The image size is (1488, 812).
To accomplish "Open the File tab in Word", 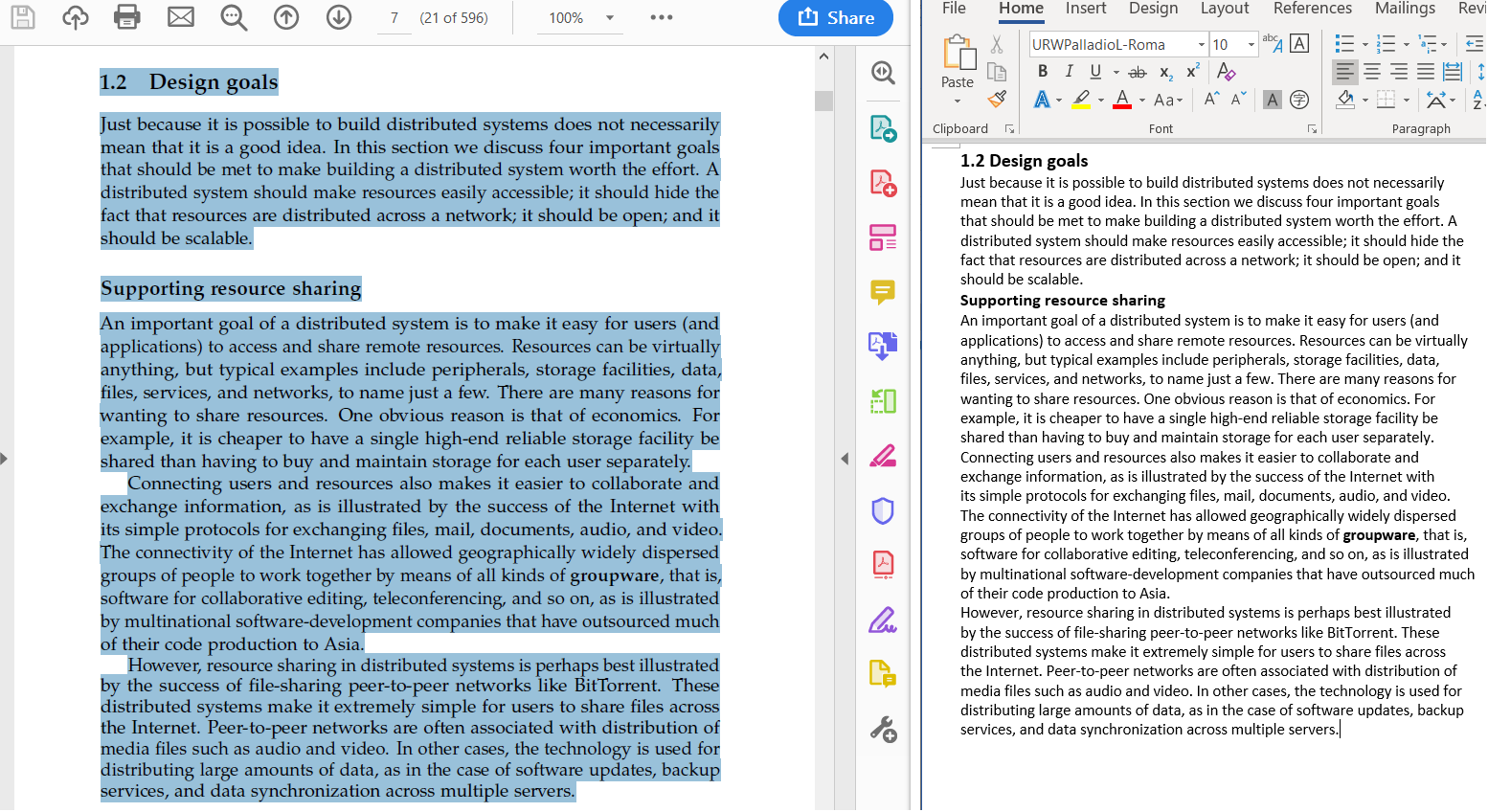I will pos(954,9).
